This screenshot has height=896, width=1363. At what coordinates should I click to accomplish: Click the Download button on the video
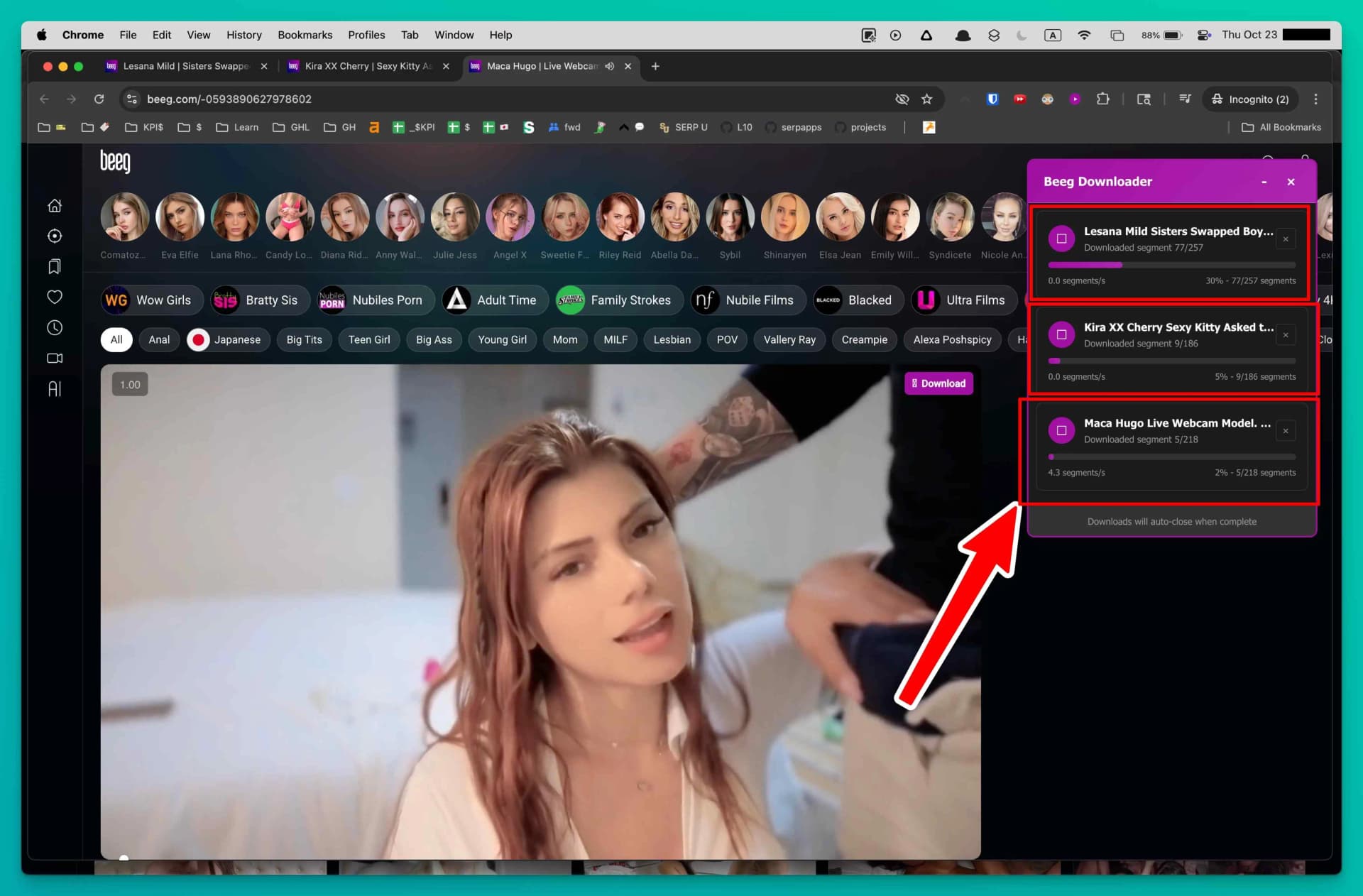938,383
